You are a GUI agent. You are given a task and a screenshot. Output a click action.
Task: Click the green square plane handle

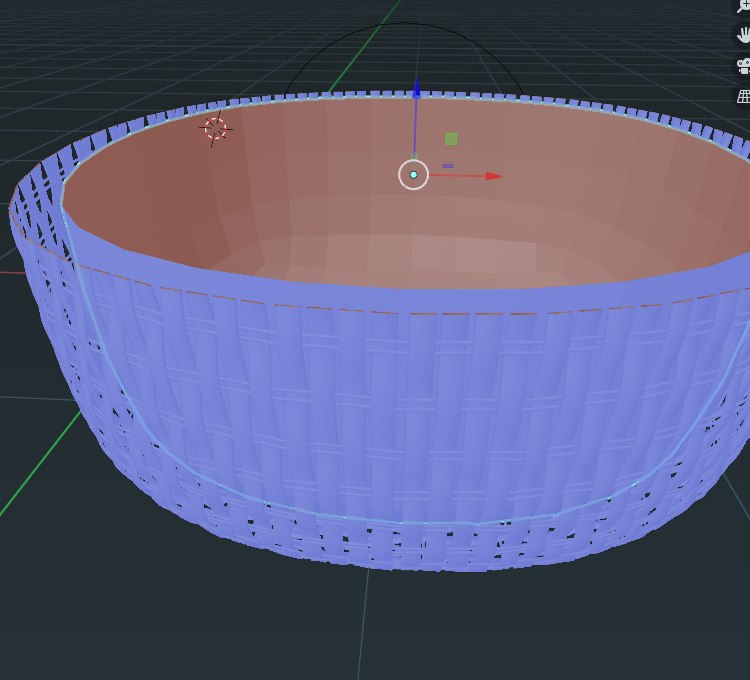pyautogui.click(x=451, y=139)
